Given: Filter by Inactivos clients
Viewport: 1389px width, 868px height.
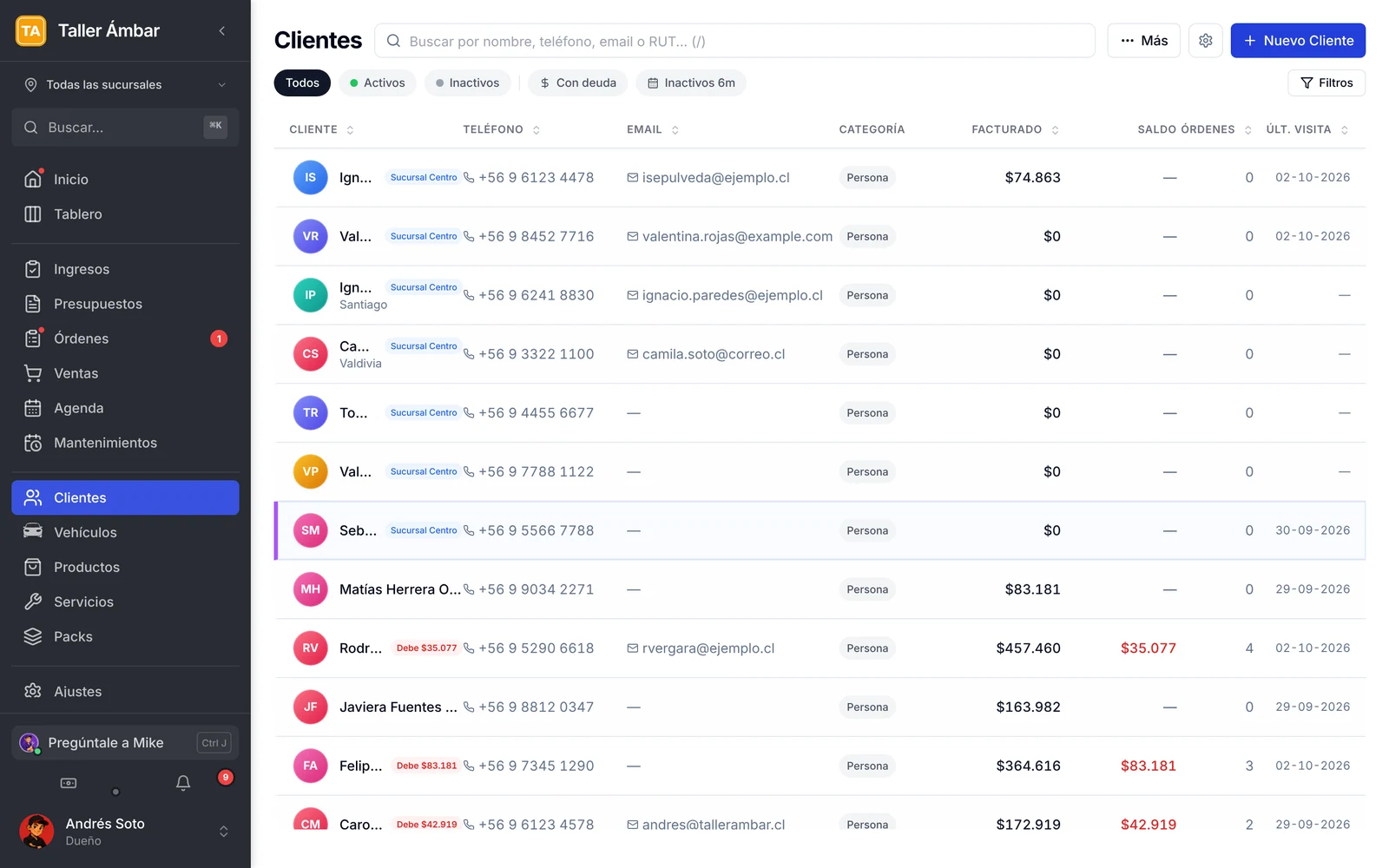Looking at the screenshot, I should (x=467, y=82).
